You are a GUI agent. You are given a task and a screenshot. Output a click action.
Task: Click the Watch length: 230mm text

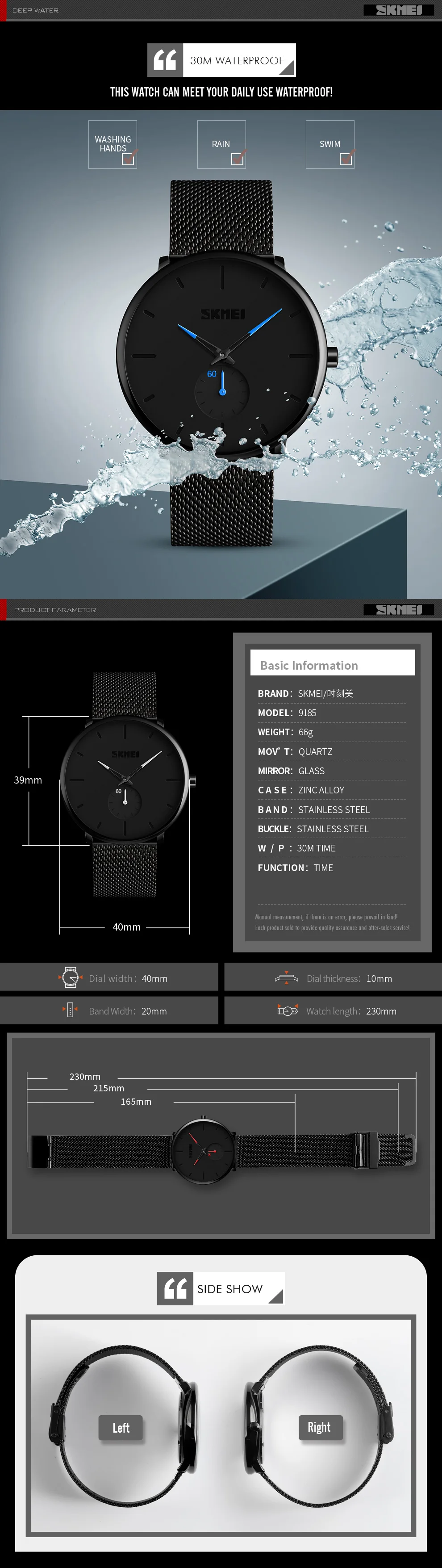351,1011
